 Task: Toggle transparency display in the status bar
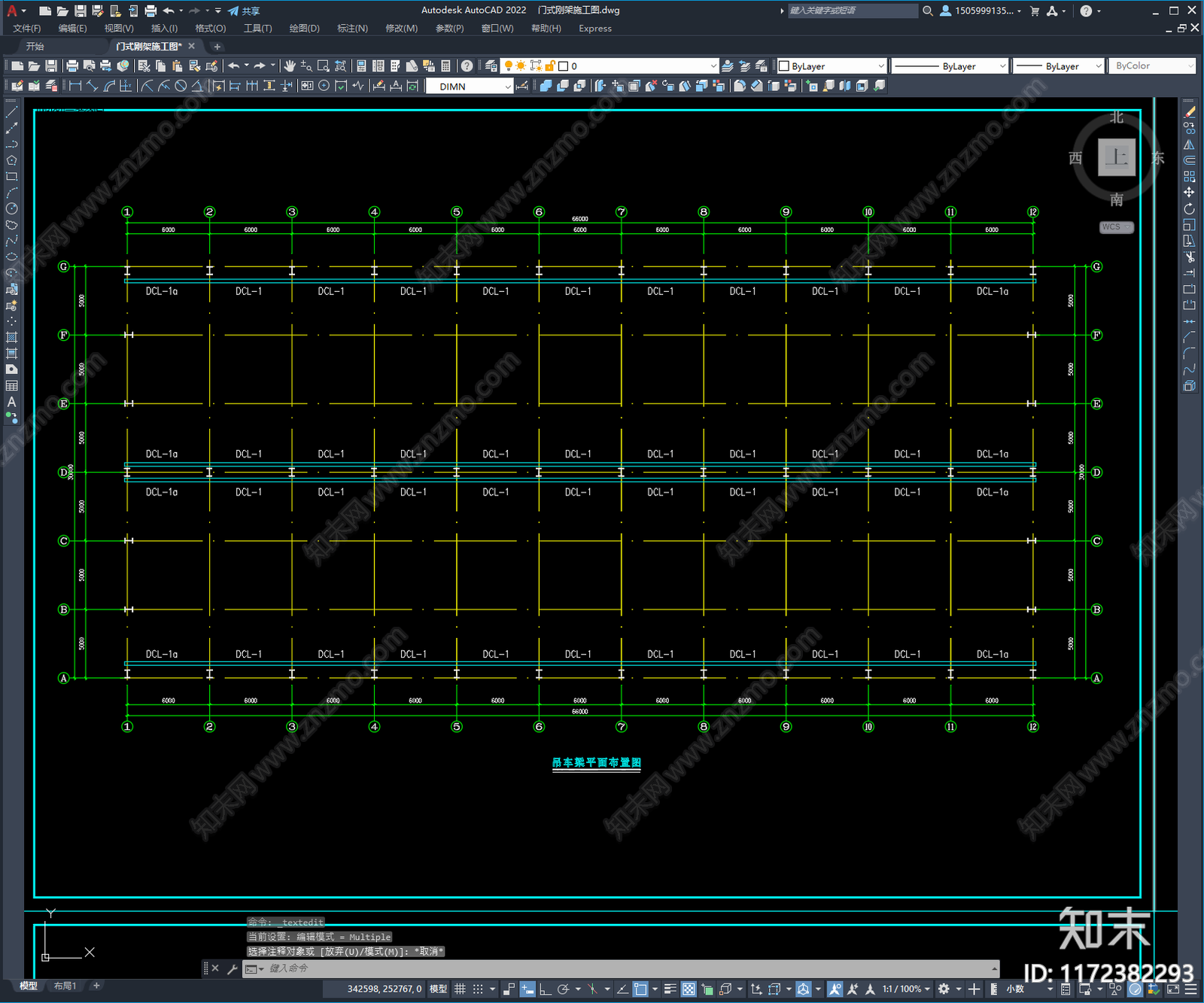coord(689,989)
